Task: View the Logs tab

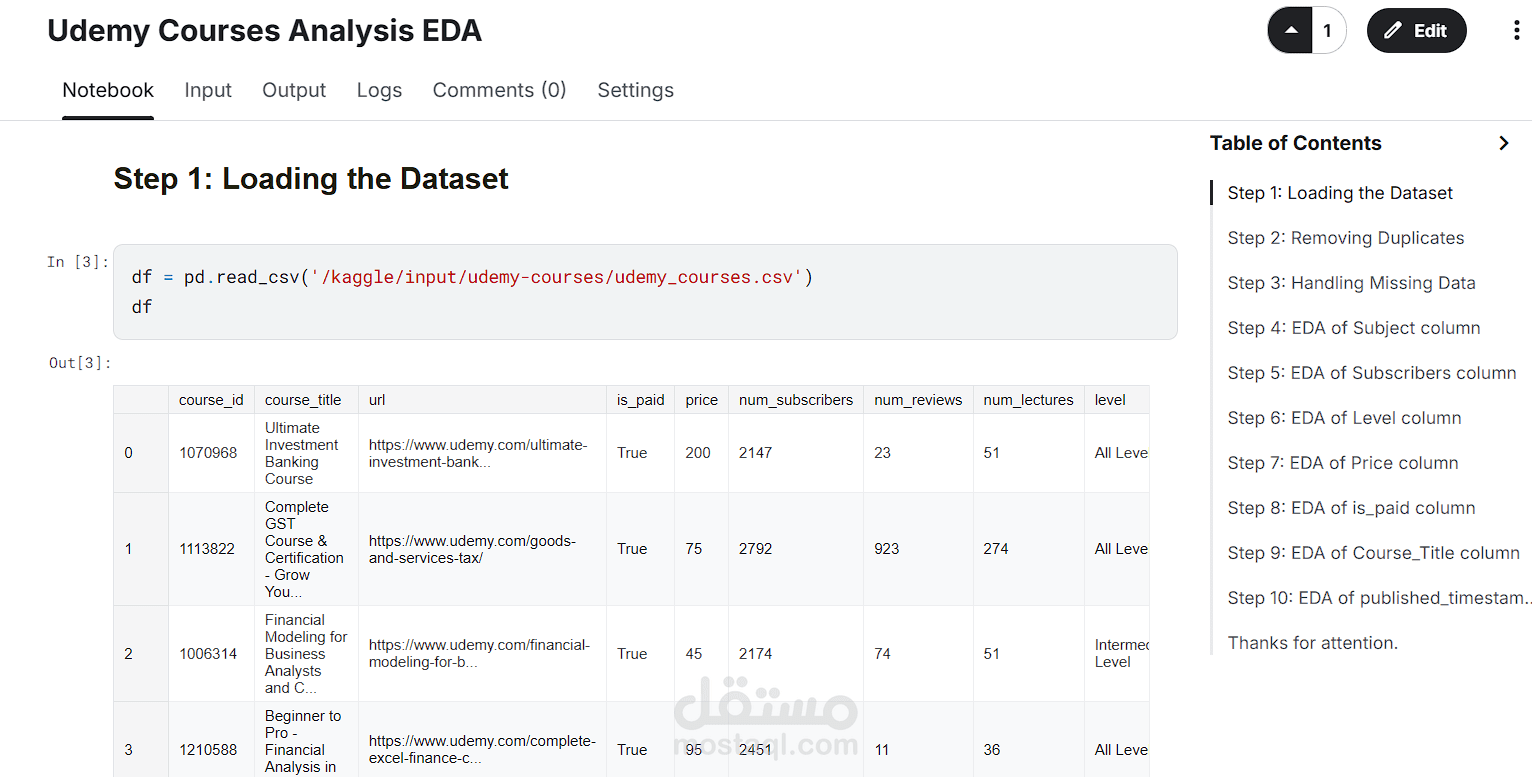Action: [379, 90]
